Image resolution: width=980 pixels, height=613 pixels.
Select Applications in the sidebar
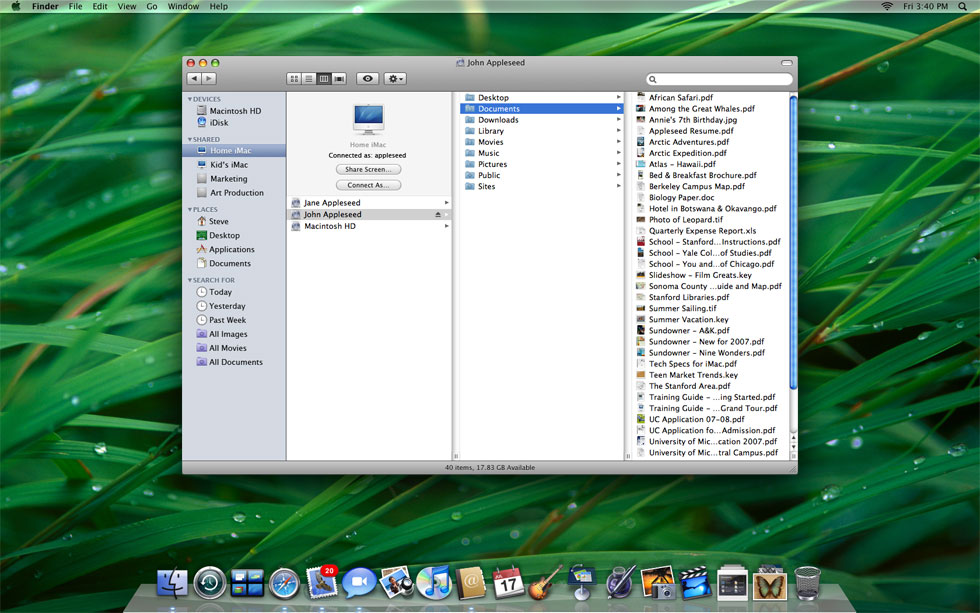point(234,249)
